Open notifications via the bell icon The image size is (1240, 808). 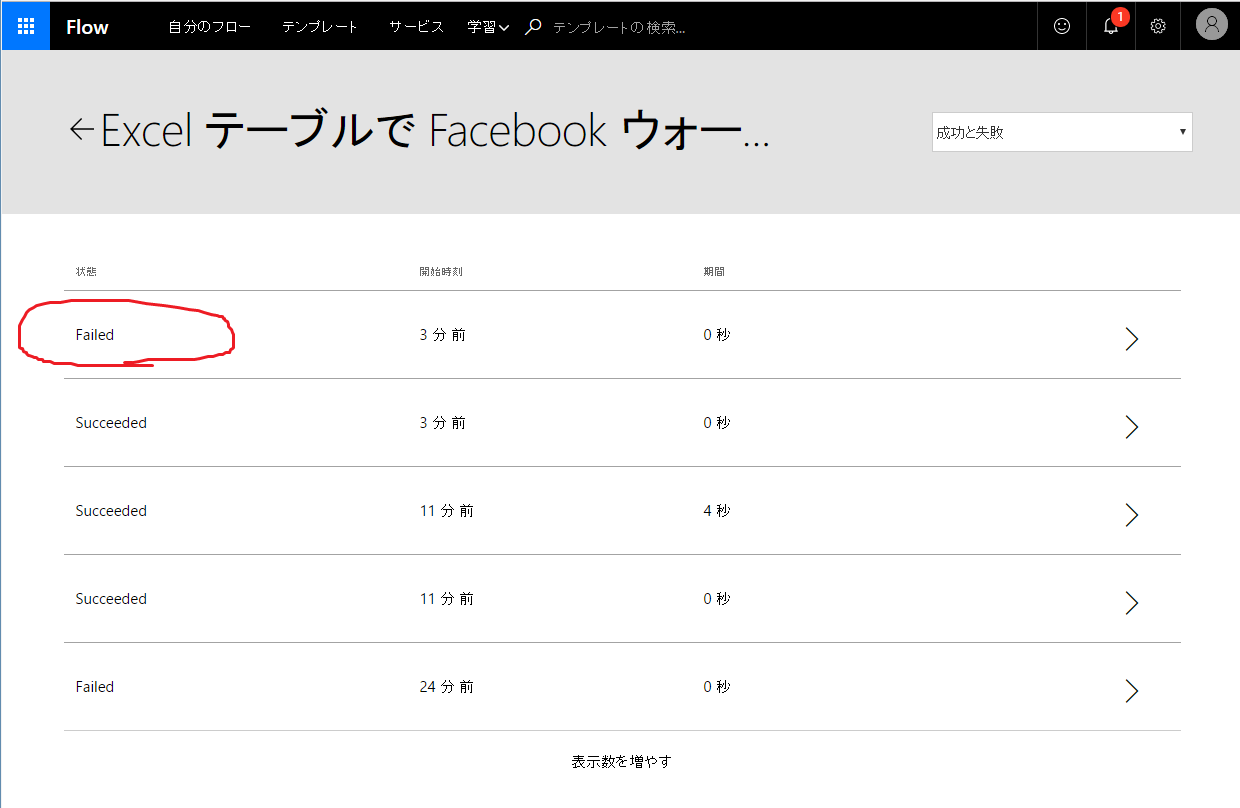coord(1110,27)
